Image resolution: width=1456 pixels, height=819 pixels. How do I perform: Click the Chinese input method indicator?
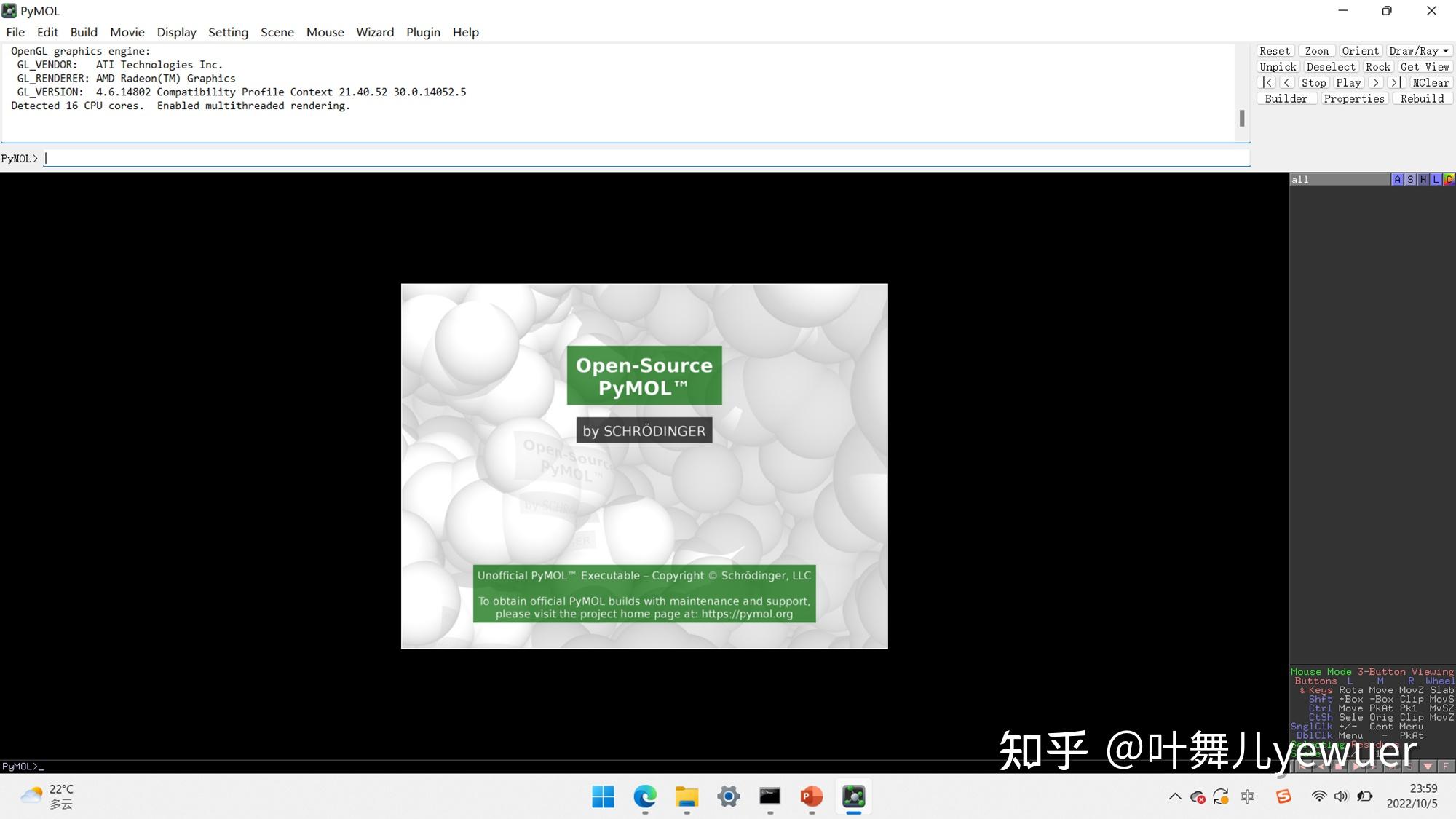(1247, 796)
